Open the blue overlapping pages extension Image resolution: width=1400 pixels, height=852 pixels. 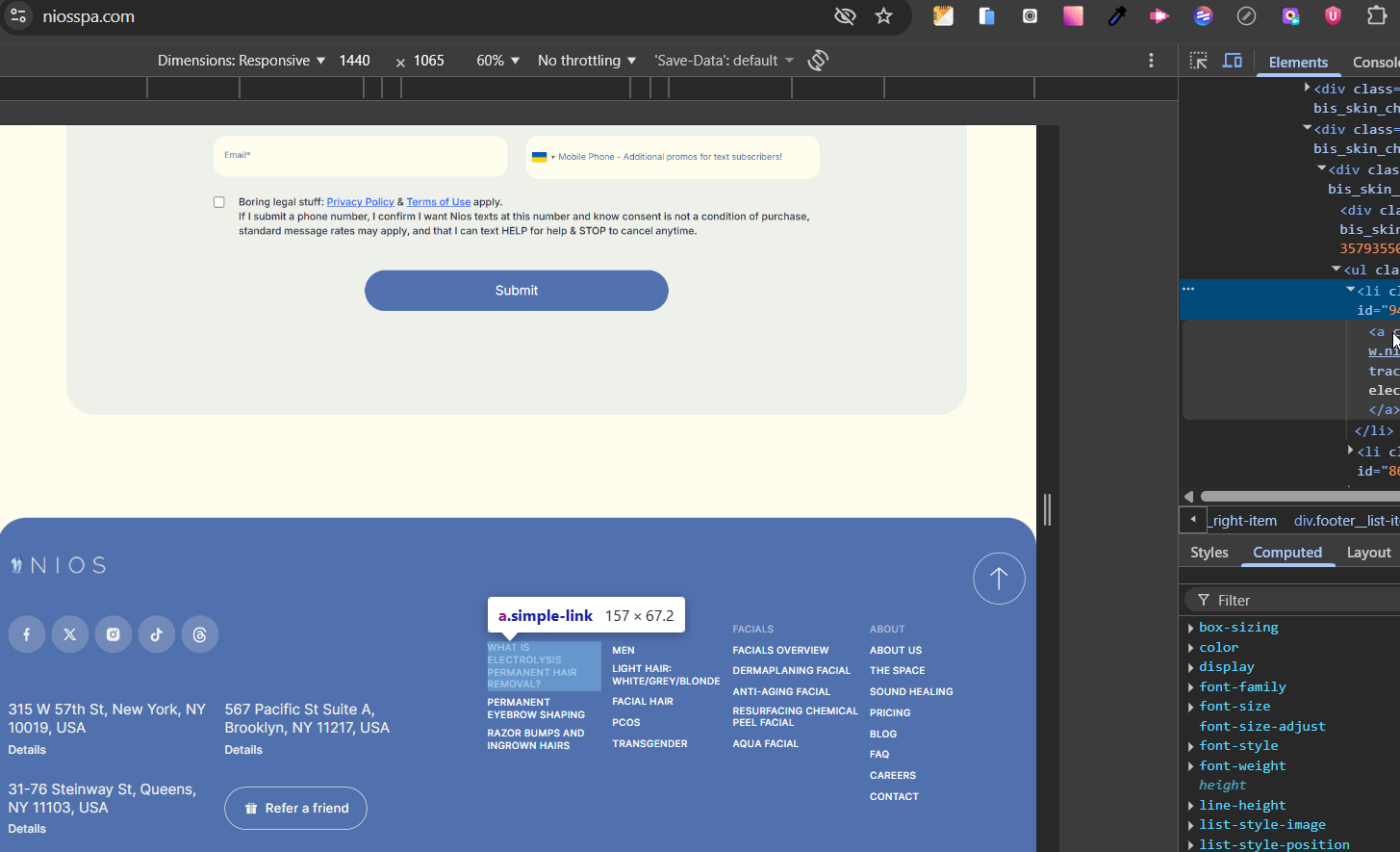pyautogui.click(x=986, y=16)
